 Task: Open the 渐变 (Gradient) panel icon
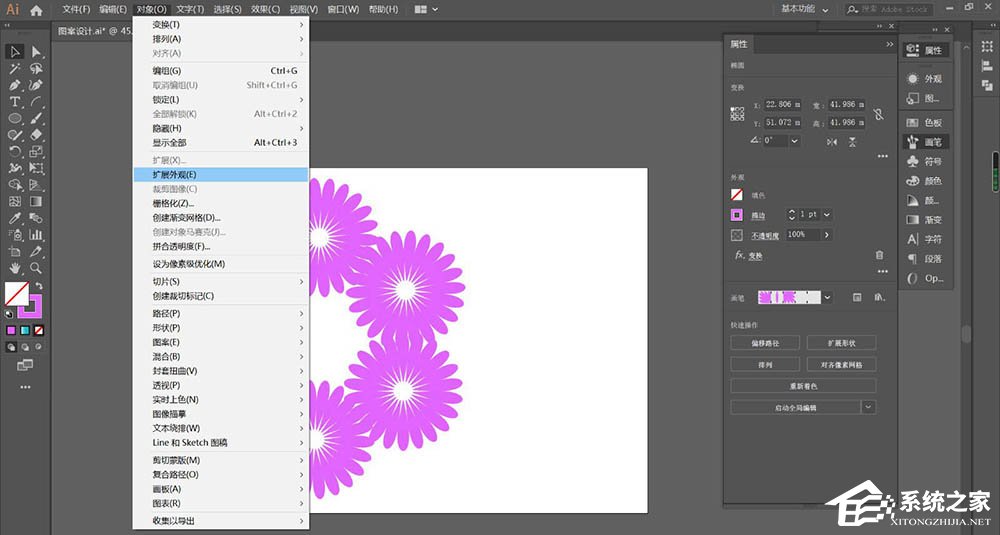coord(925,219)
